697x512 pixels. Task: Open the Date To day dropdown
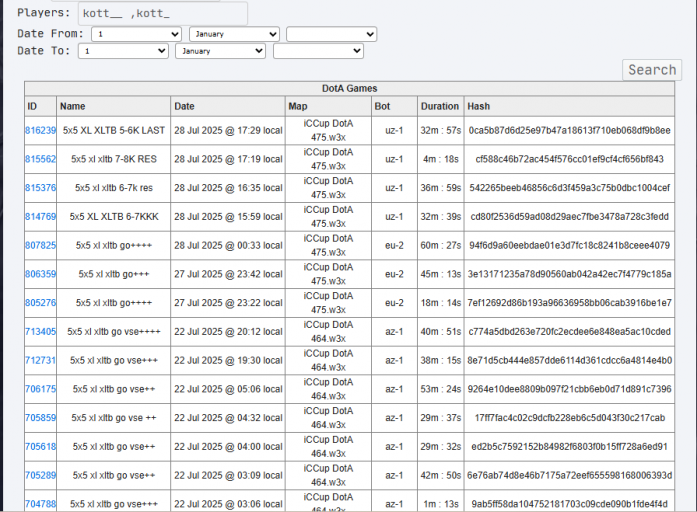tap(124, 51)
